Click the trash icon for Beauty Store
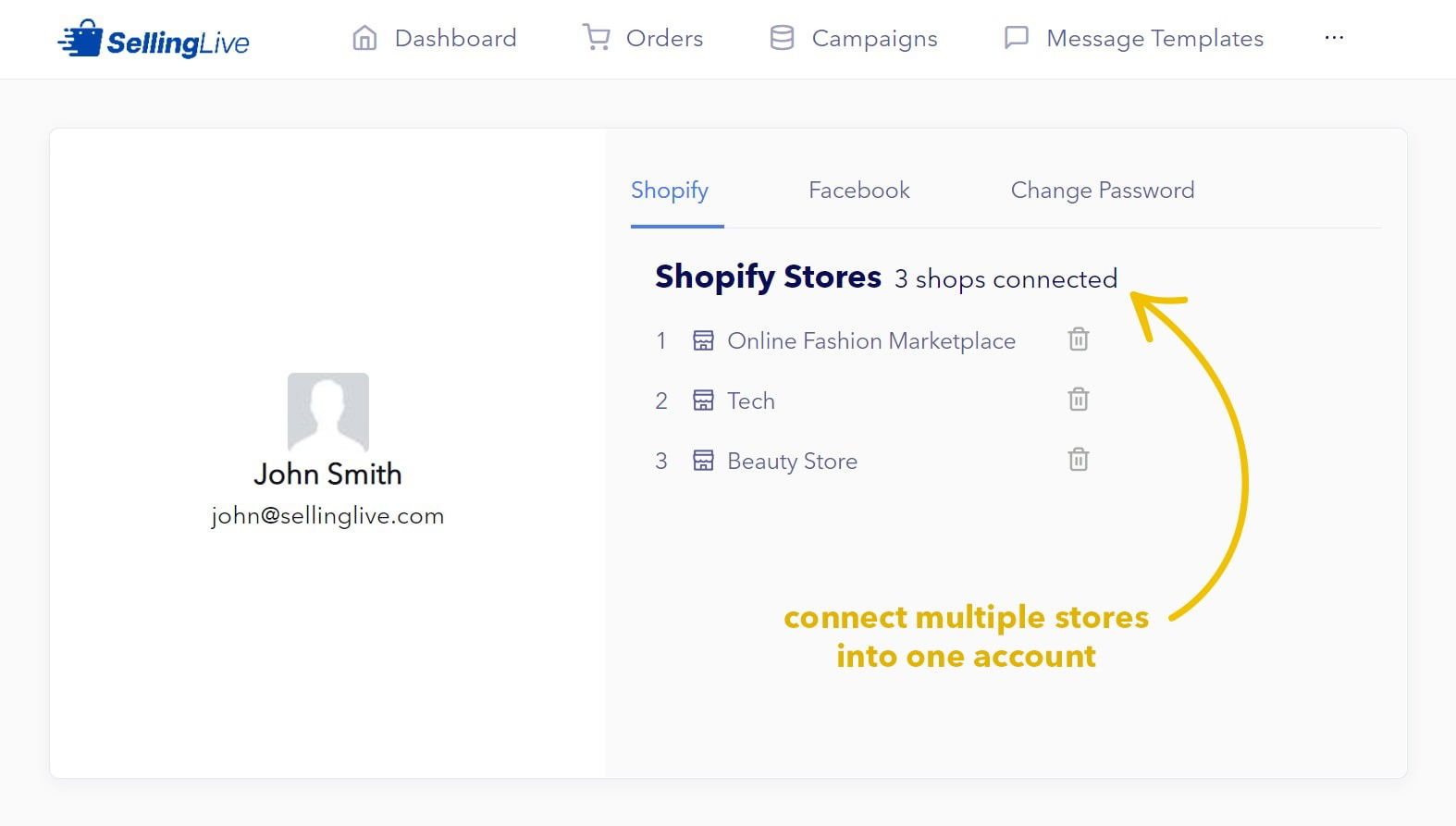 pos(1079,460)
